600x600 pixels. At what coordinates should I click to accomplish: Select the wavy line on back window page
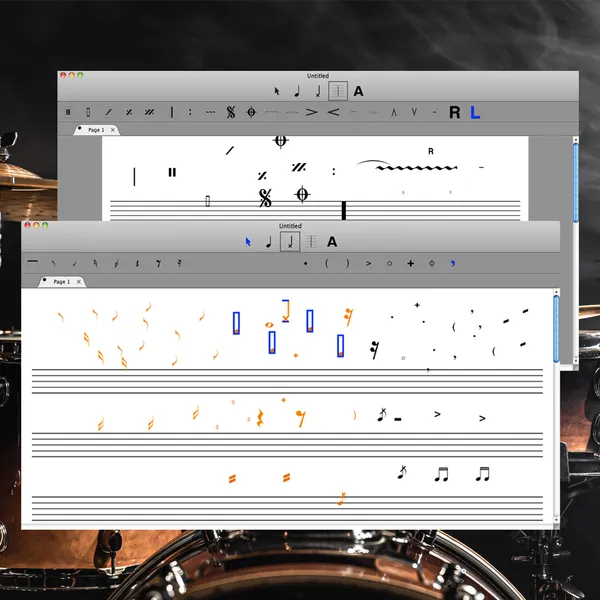click(x=416, y=168)
